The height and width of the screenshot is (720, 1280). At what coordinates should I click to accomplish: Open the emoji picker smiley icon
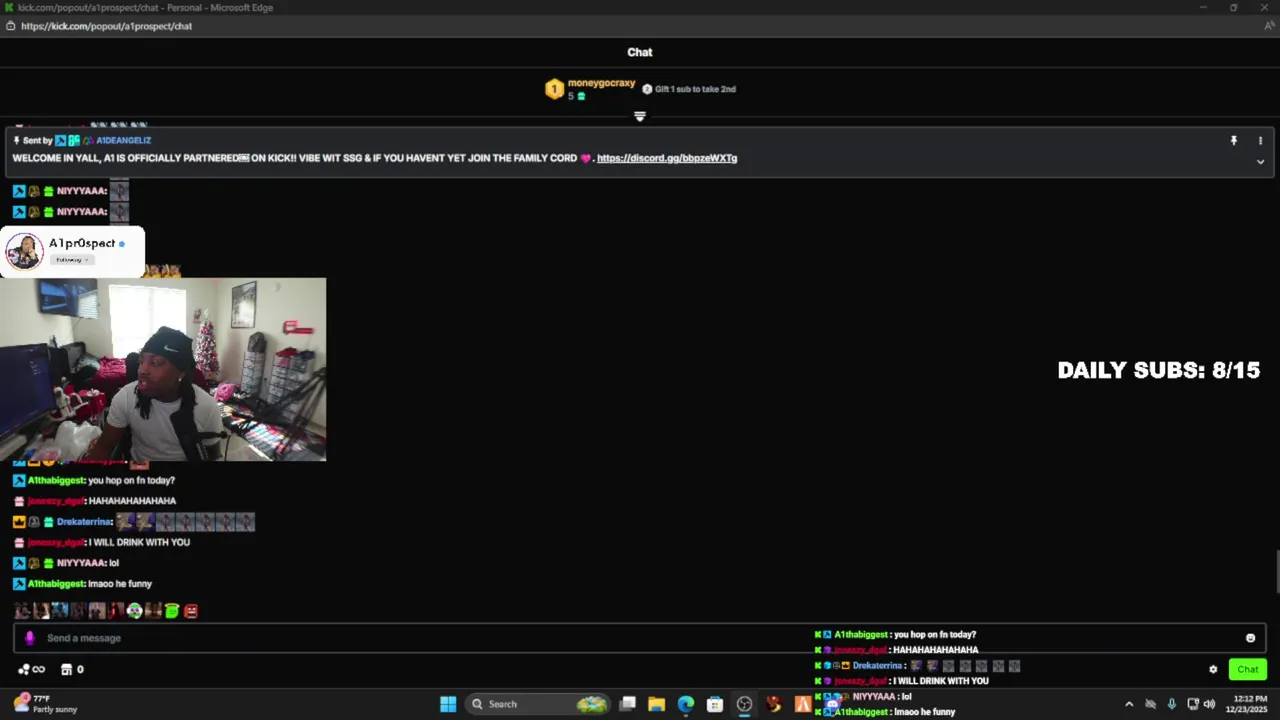coord(1250,638)
